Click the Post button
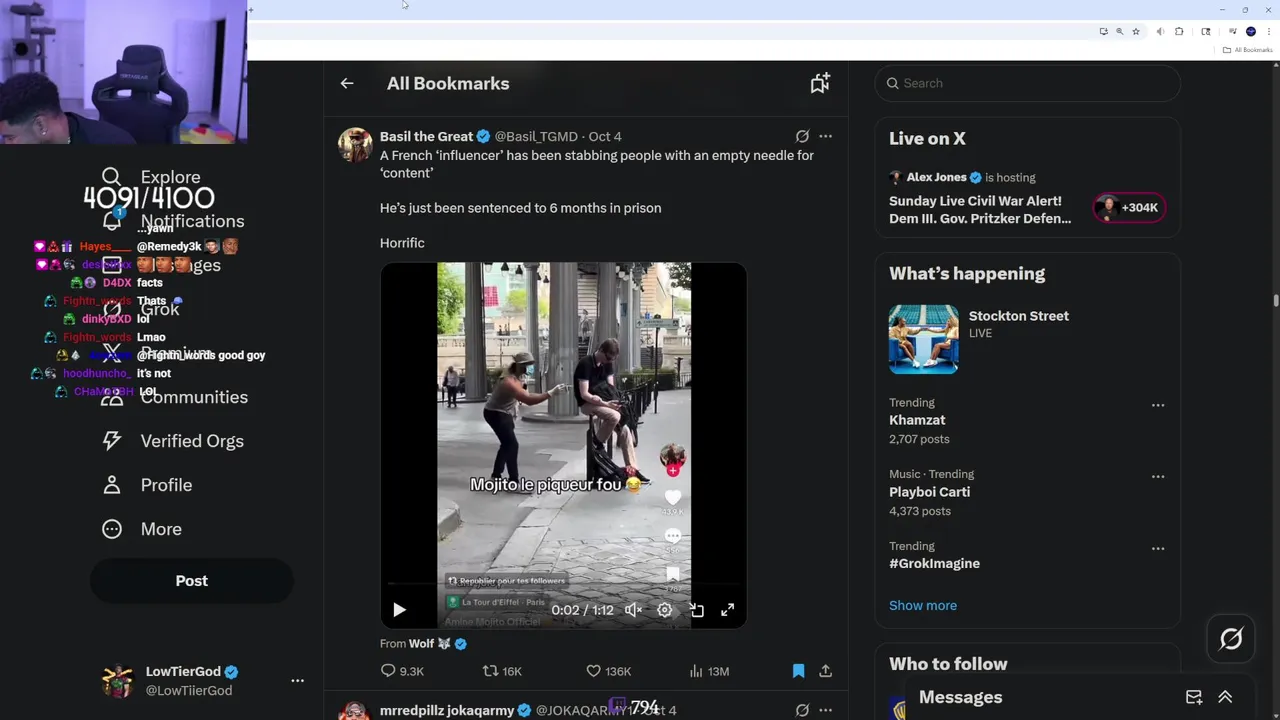Image resolution: width=1280 pixels, height=720 pixels. tap(192, 581)
